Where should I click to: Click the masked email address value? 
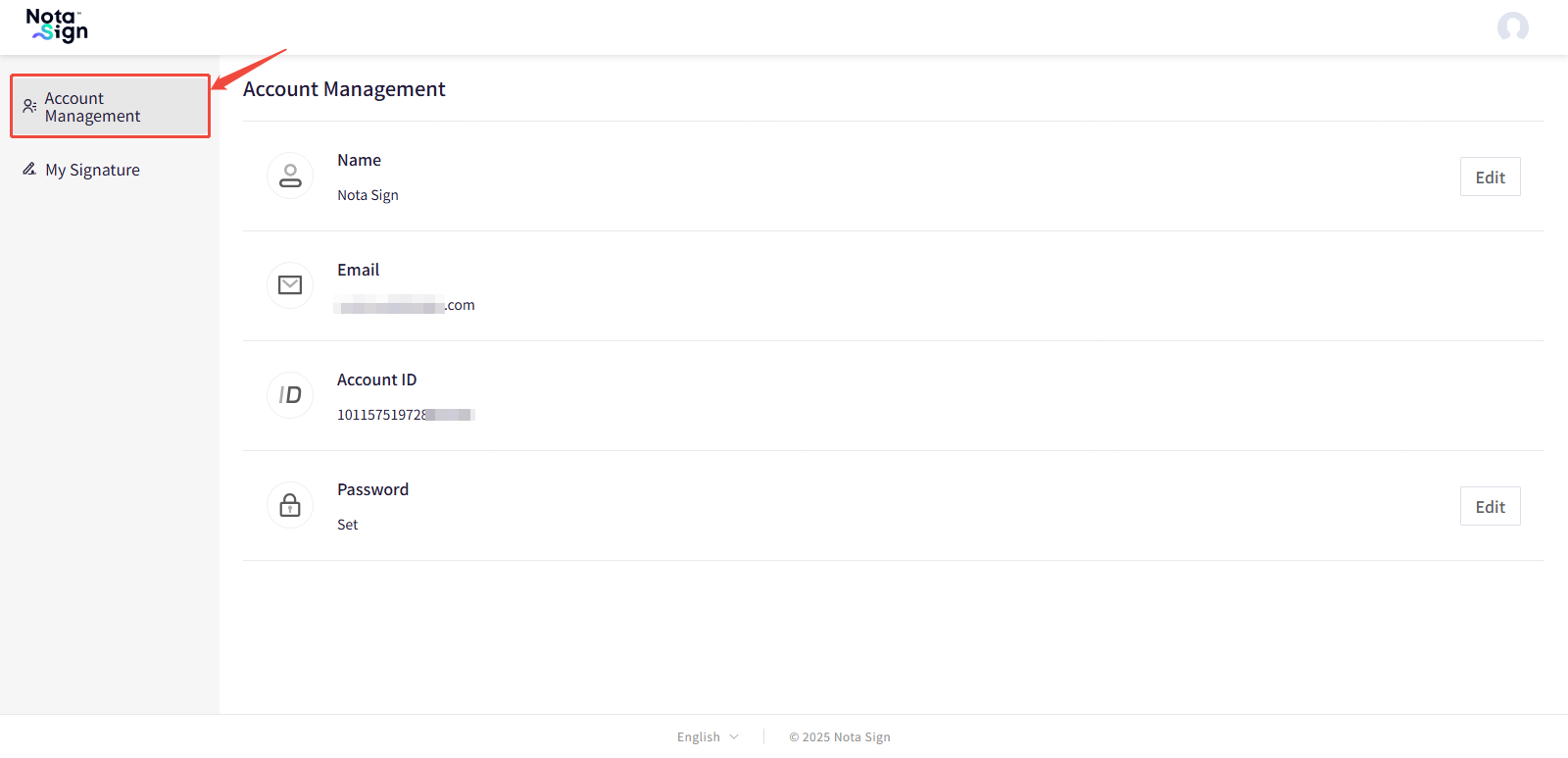click(405, 306)
